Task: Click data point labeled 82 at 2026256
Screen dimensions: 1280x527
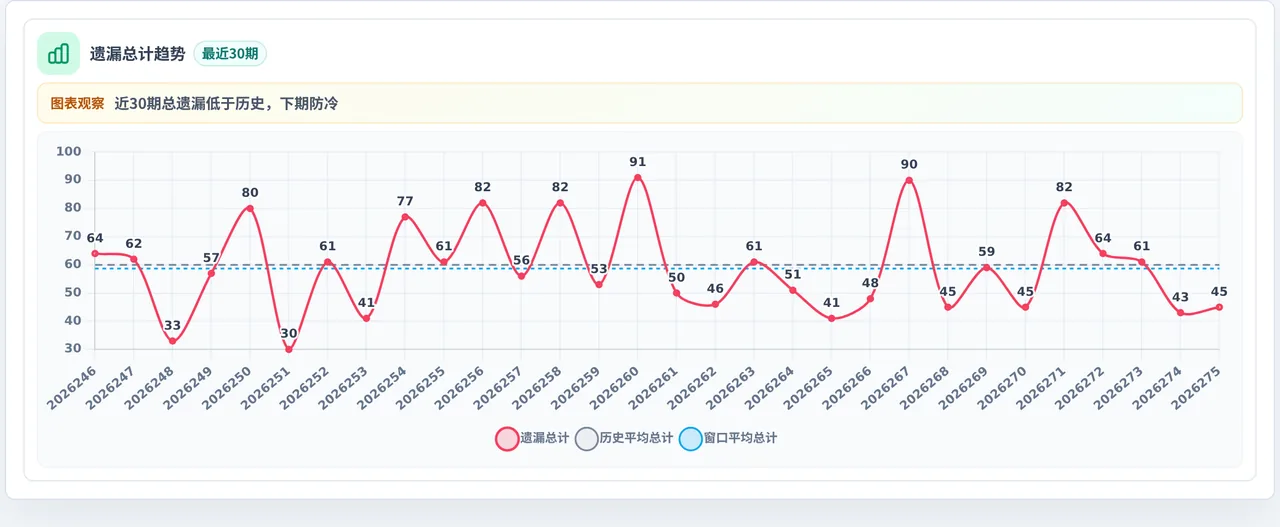Action: coord(483,203)
